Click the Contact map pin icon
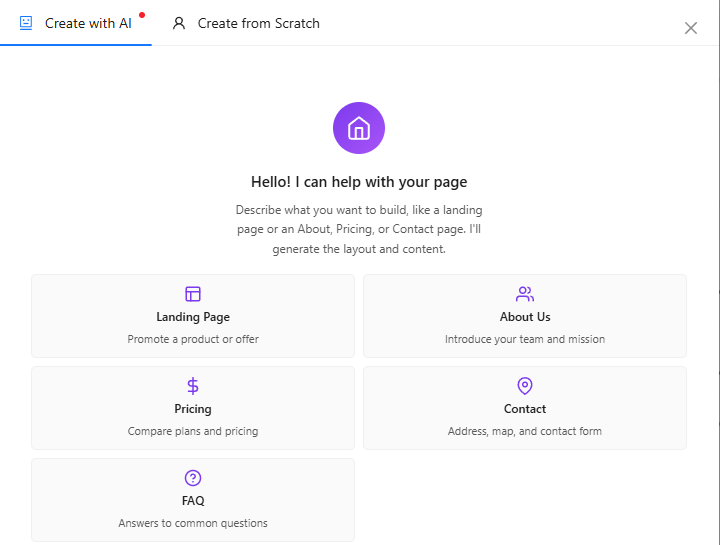Viewport: 720px width, 545px height. 525,386
